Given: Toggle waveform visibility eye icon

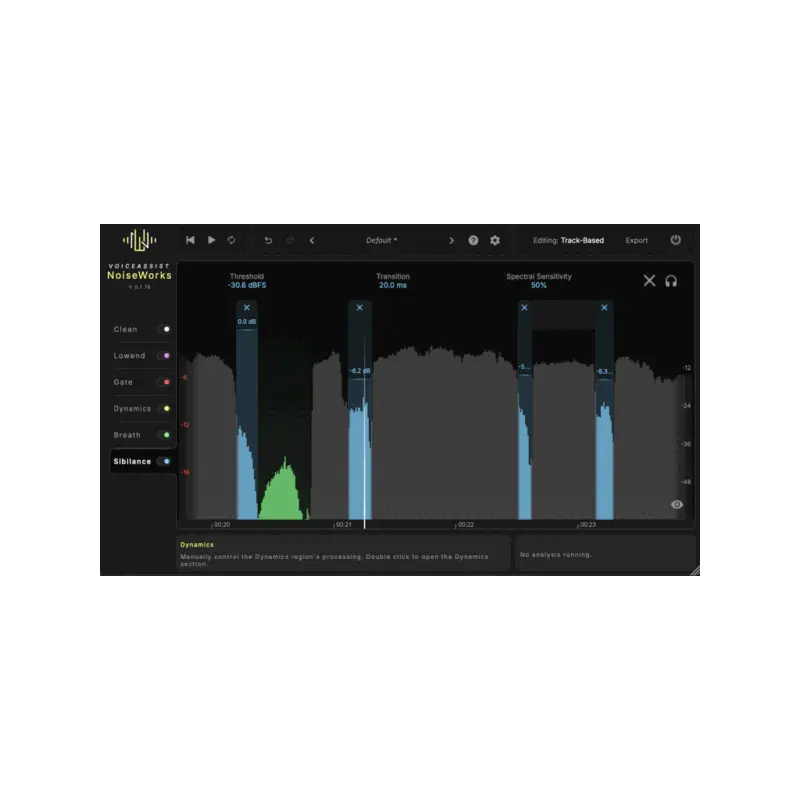Looking at the screenshot, I should pos(677,505).
